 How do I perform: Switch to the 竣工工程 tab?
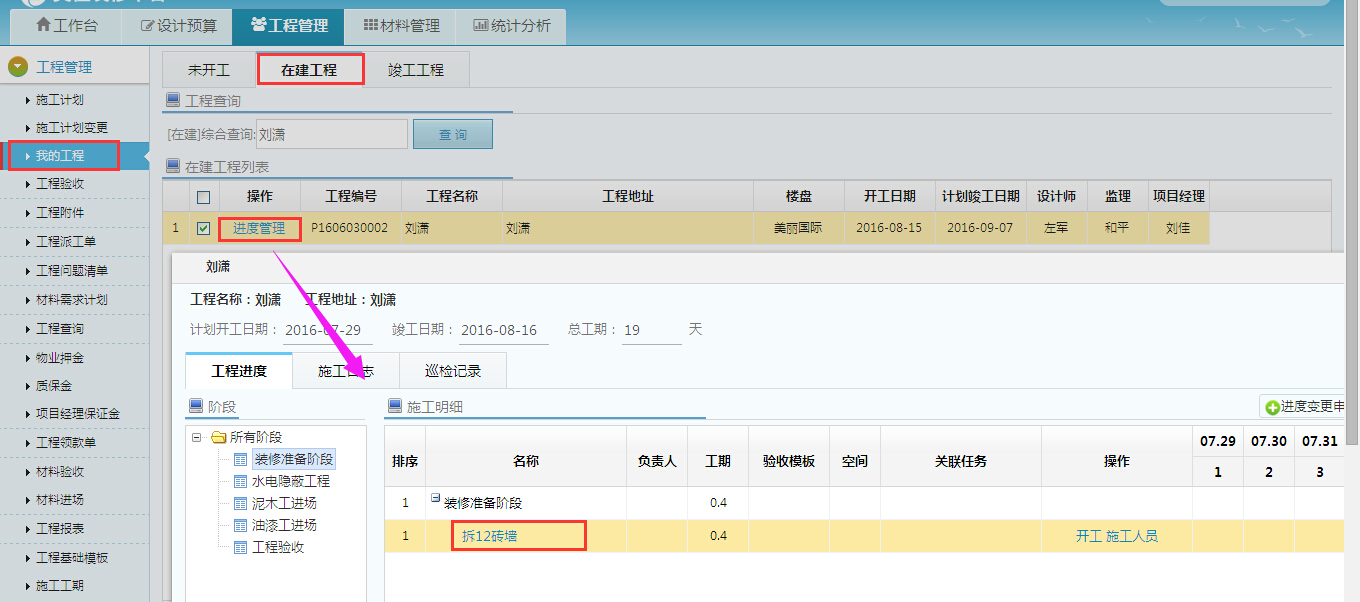415,70
